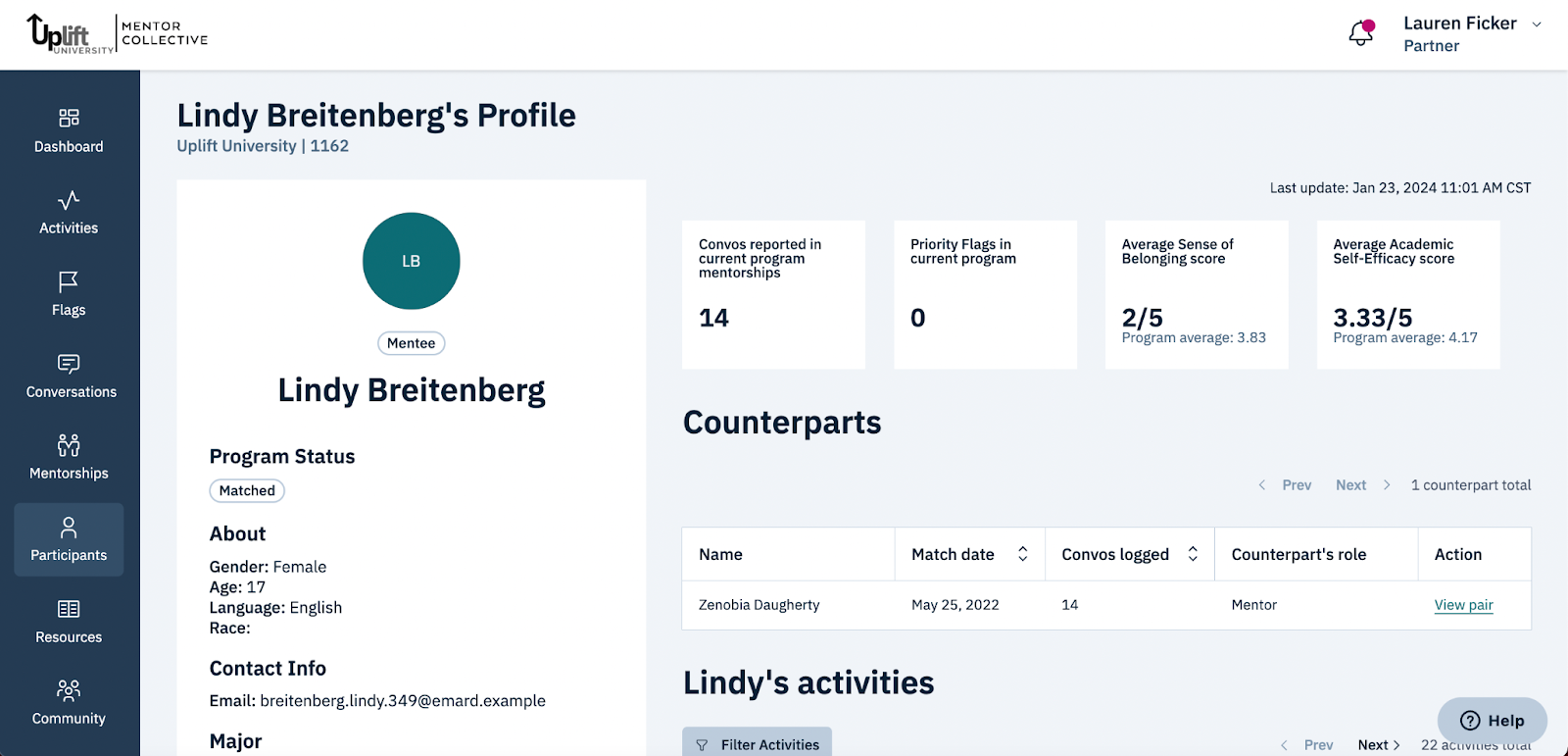Select the Activities sidebar icon
1568x756 pixels.
[68, 211]
